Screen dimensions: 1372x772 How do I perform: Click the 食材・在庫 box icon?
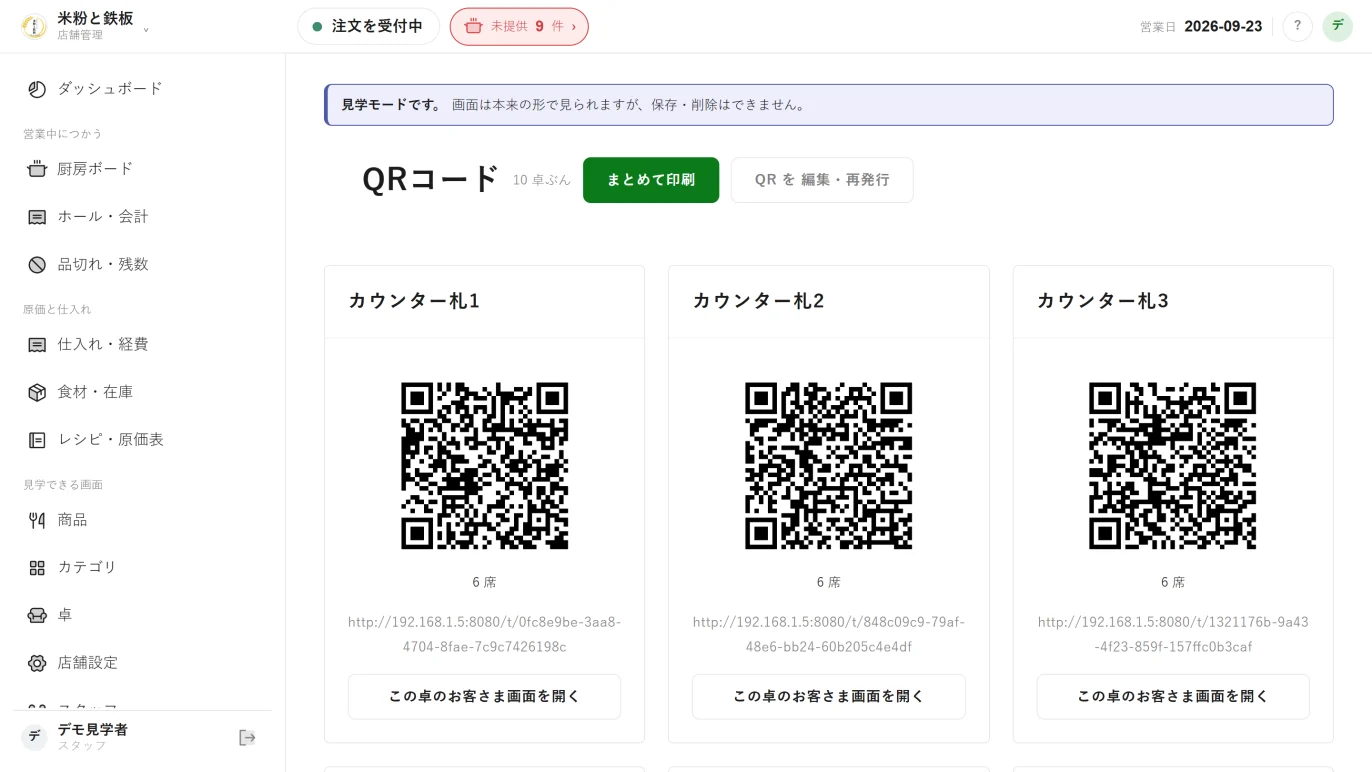tap(37, 393)
